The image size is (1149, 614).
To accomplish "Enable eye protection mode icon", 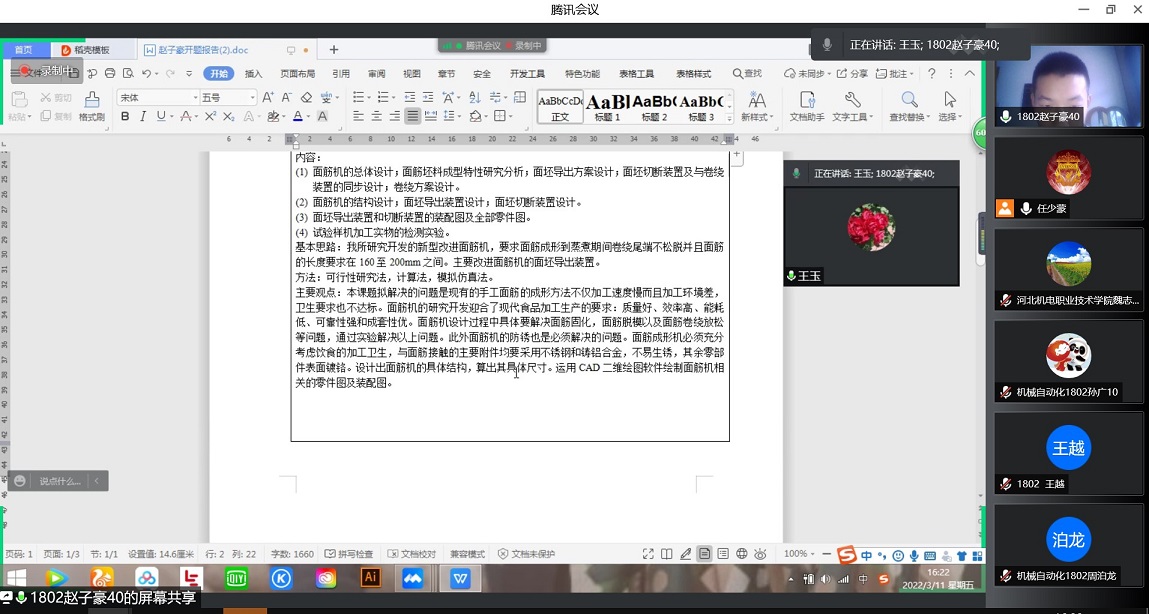I will pos(761,554).
